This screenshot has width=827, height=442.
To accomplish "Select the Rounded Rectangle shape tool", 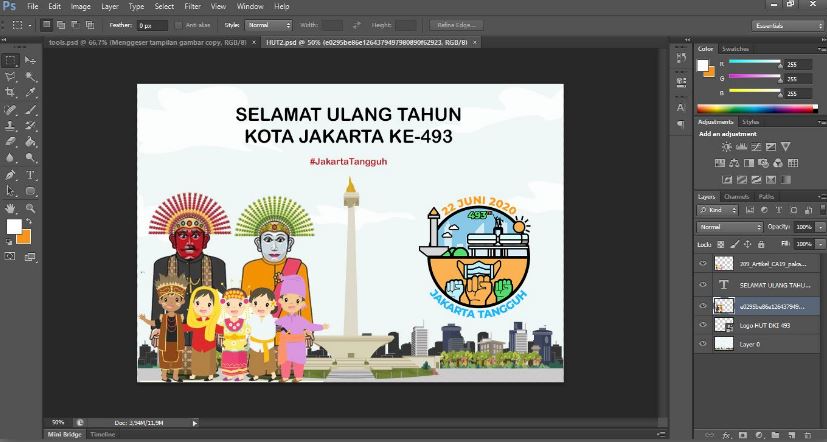I will click(31, 191).
